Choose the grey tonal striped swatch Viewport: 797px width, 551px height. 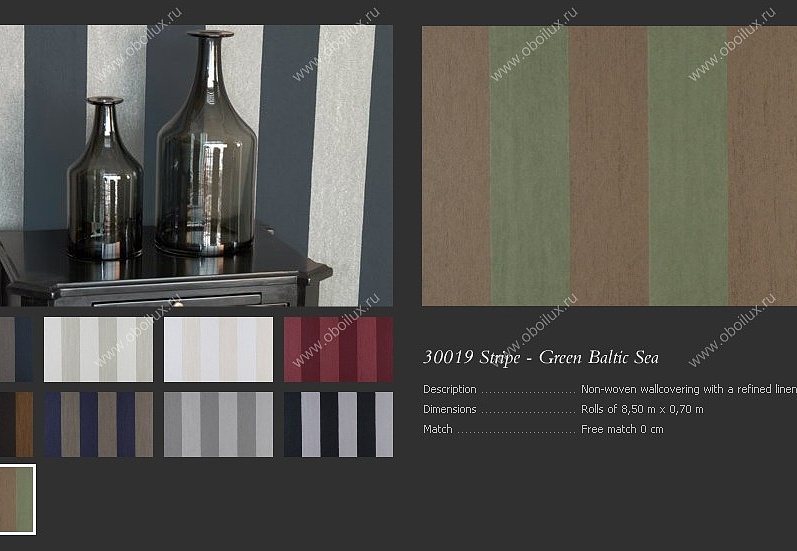point(219,424)
